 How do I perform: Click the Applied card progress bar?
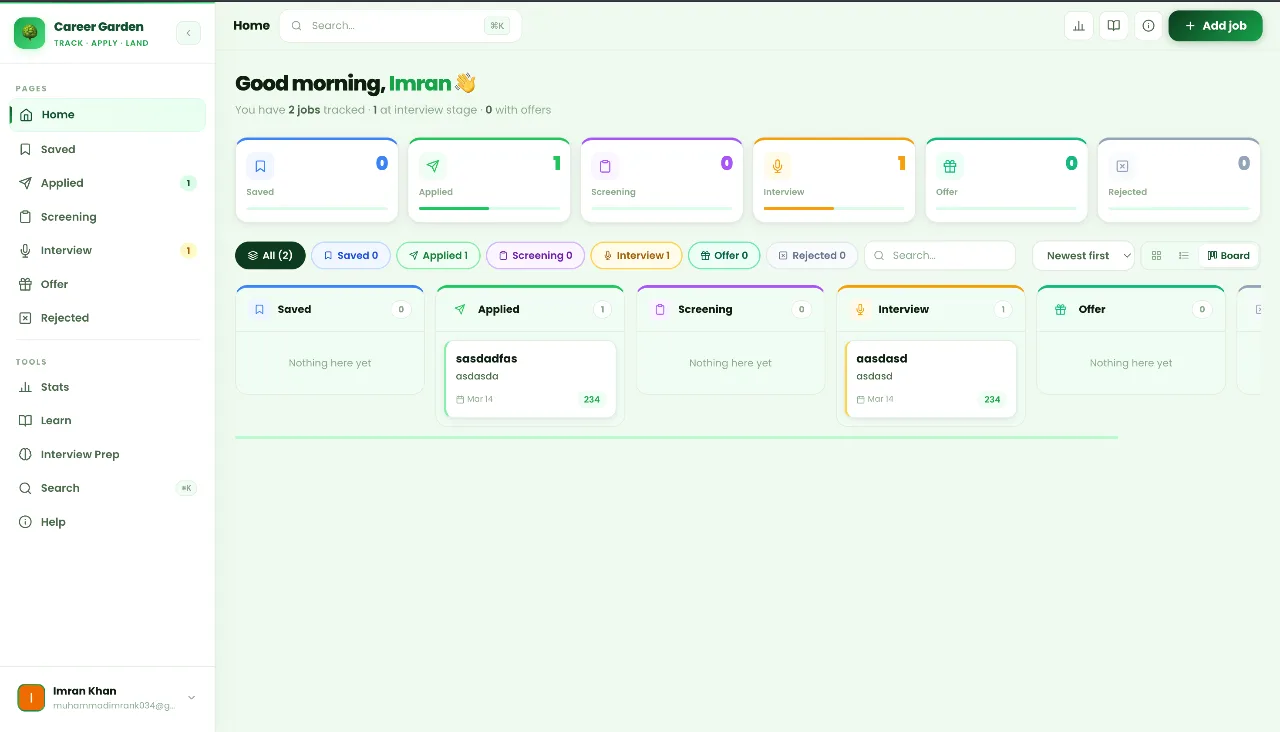click(489, 208)
